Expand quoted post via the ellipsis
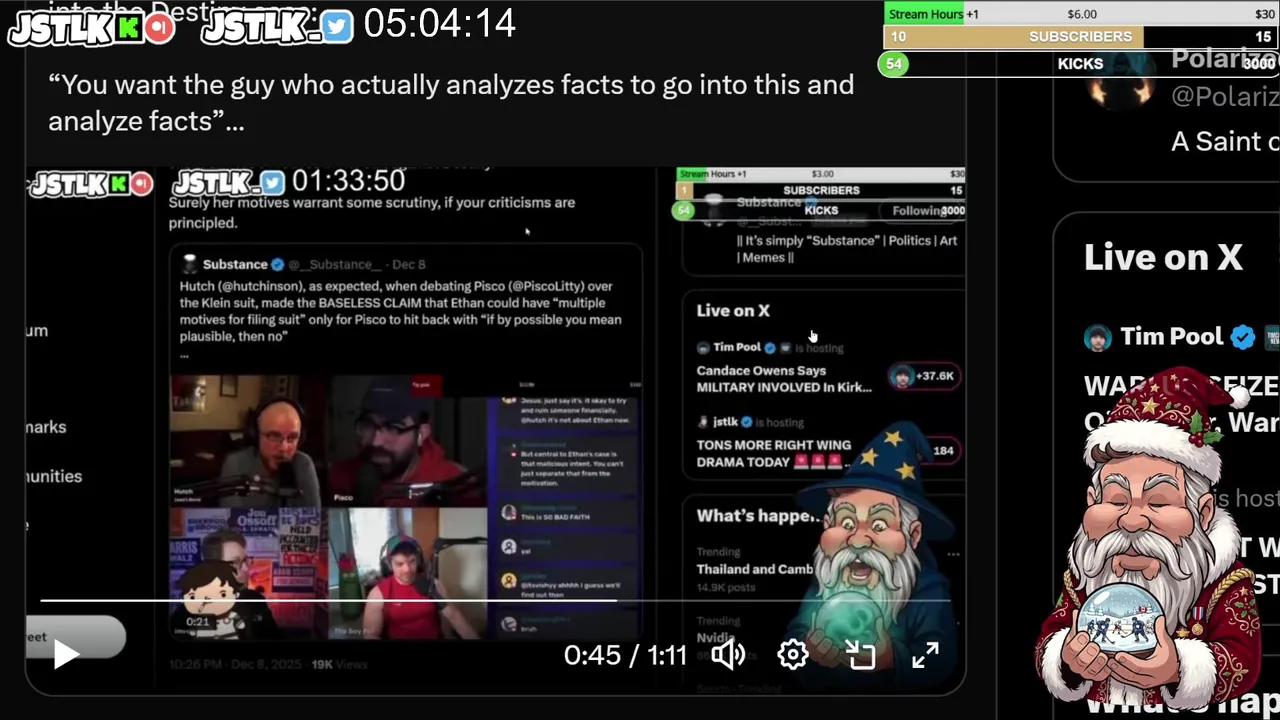1280x720 pixels. (184, 354)
